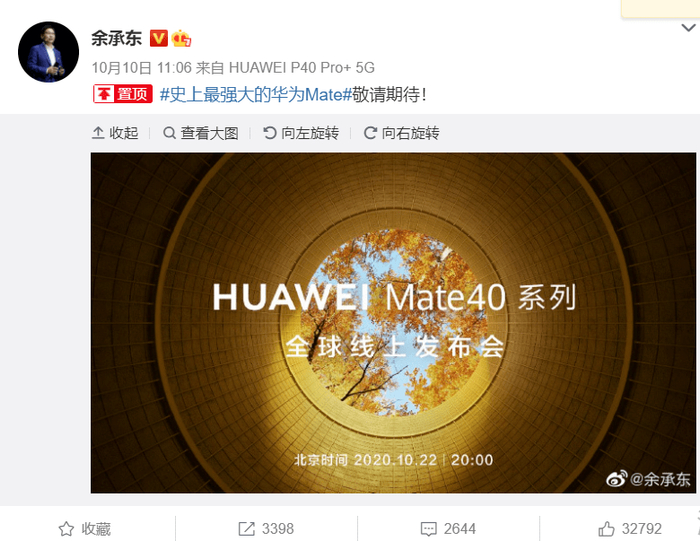Like the post with thumbs-up 32792
Screen dimensions: 700x541
click(606, 529)
